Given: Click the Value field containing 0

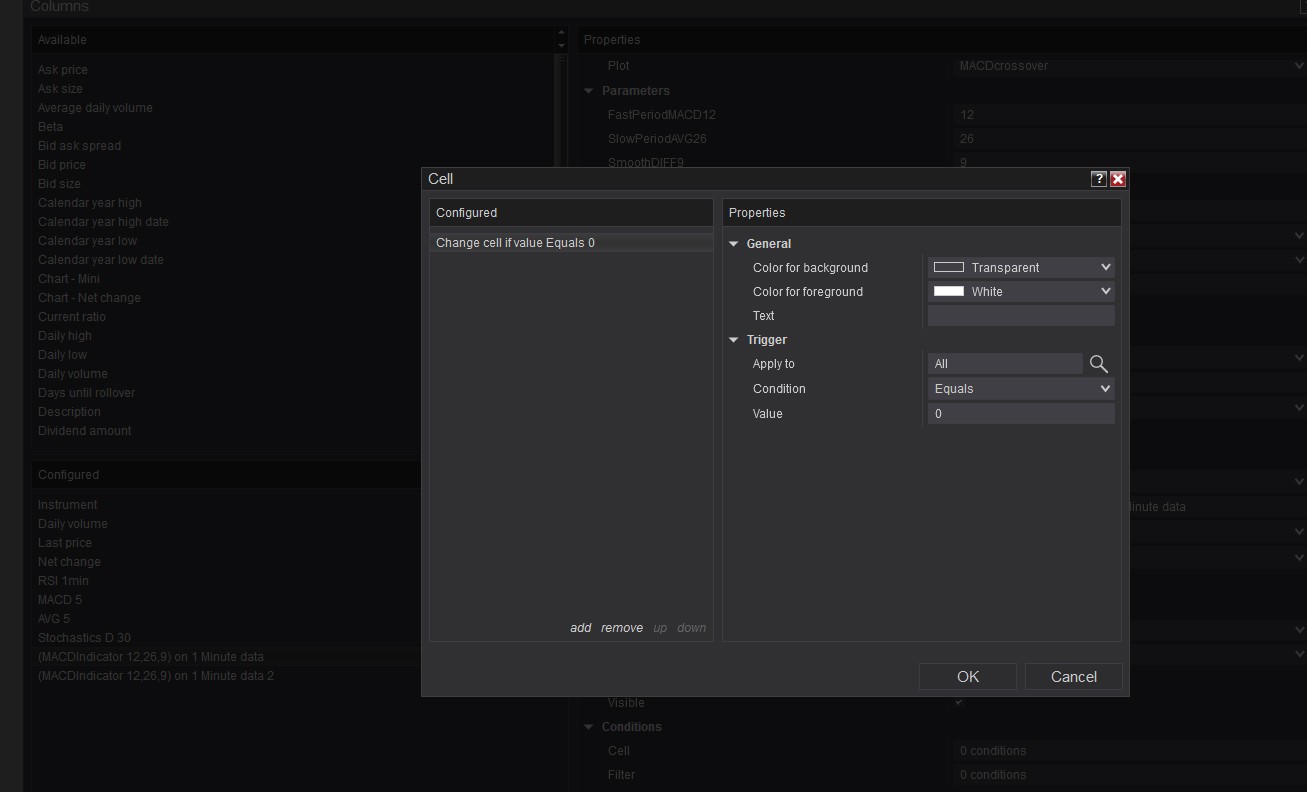Looking at the screenshot, I should point(1020,414).
